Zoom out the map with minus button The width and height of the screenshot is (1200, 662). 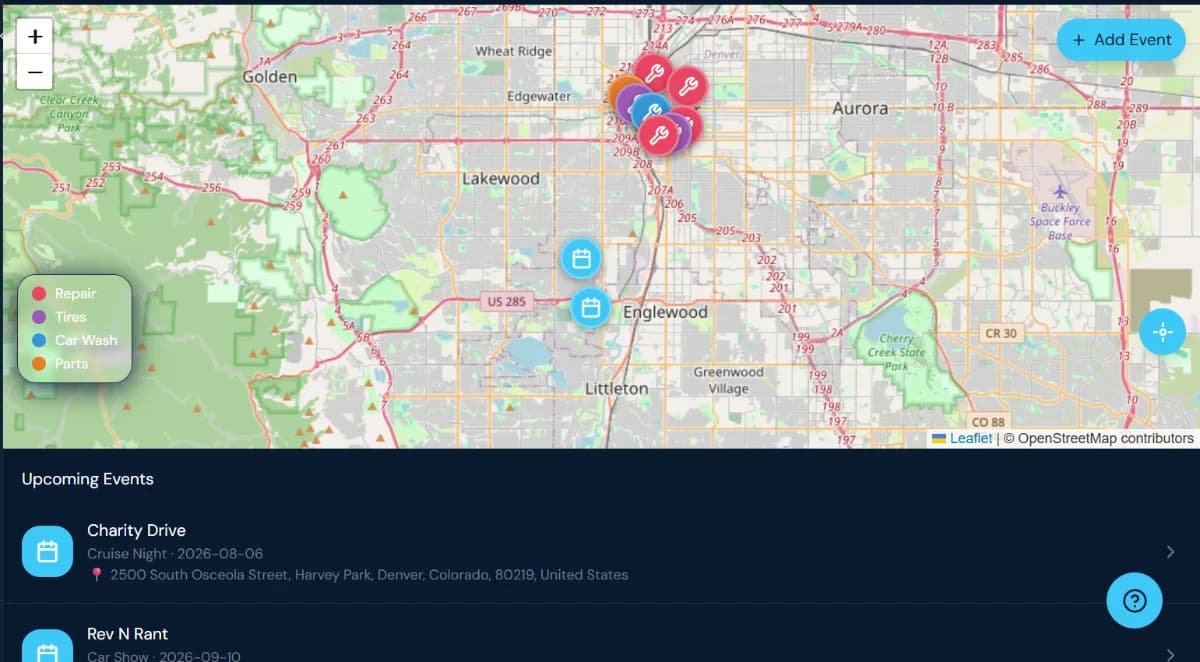(x=35, y=72)
